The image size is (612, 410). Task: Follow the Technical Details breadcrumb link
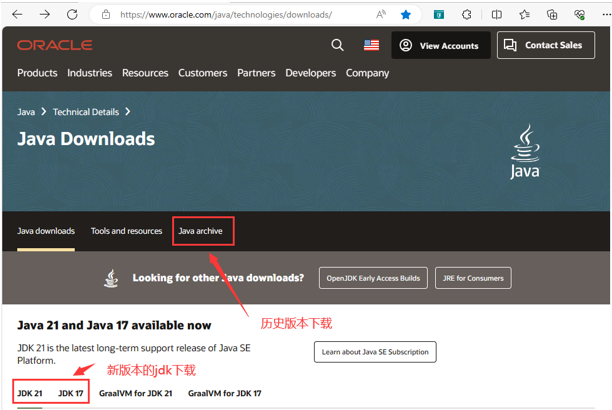tap(86, 112)
